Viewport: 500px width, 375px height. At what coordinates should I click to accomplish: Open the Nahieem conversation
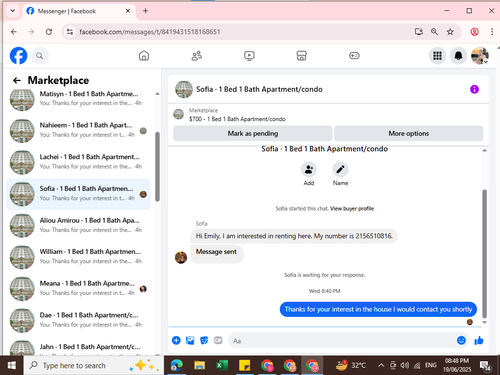point(78,130)
